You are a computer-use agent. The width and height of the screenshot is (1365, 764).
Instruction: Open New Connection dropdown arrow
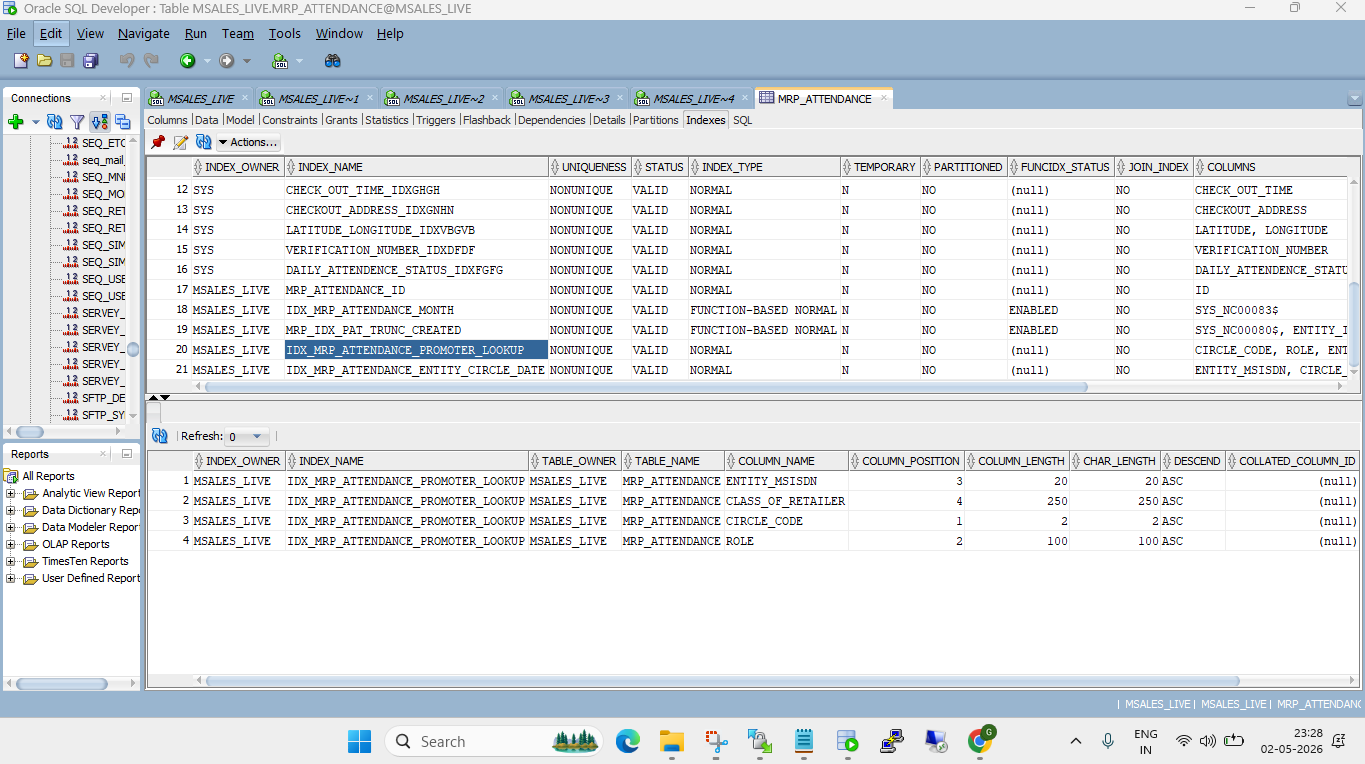pos(36,122)
